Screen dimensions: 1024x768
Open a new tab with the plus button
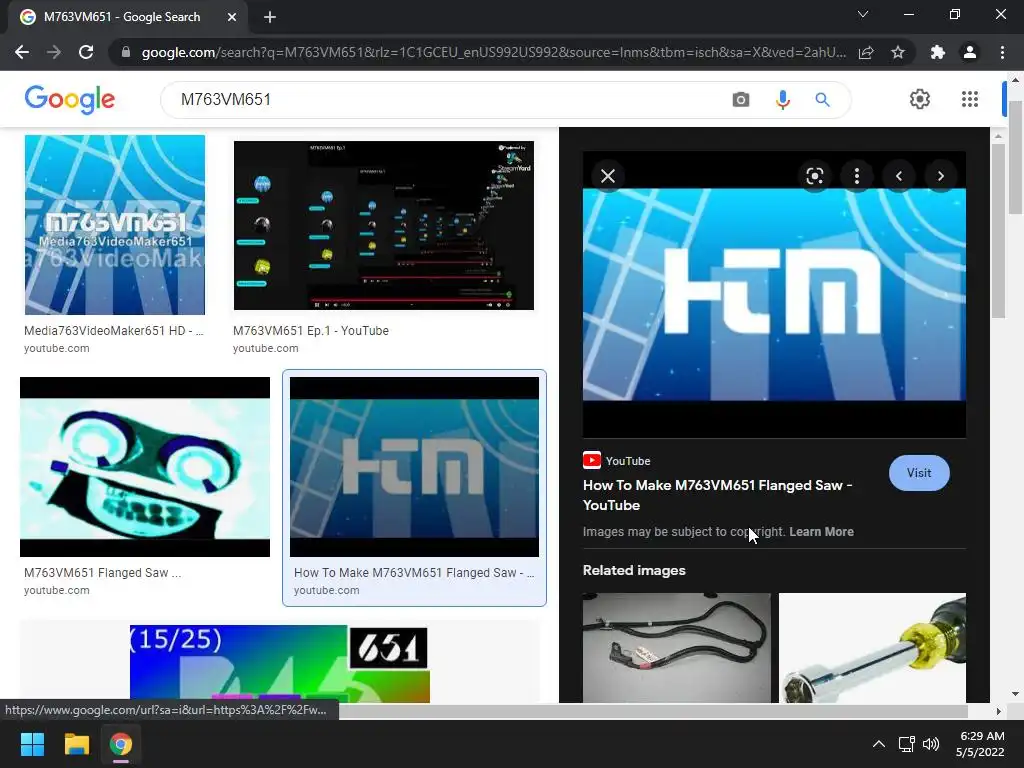[x=270, y=17]
